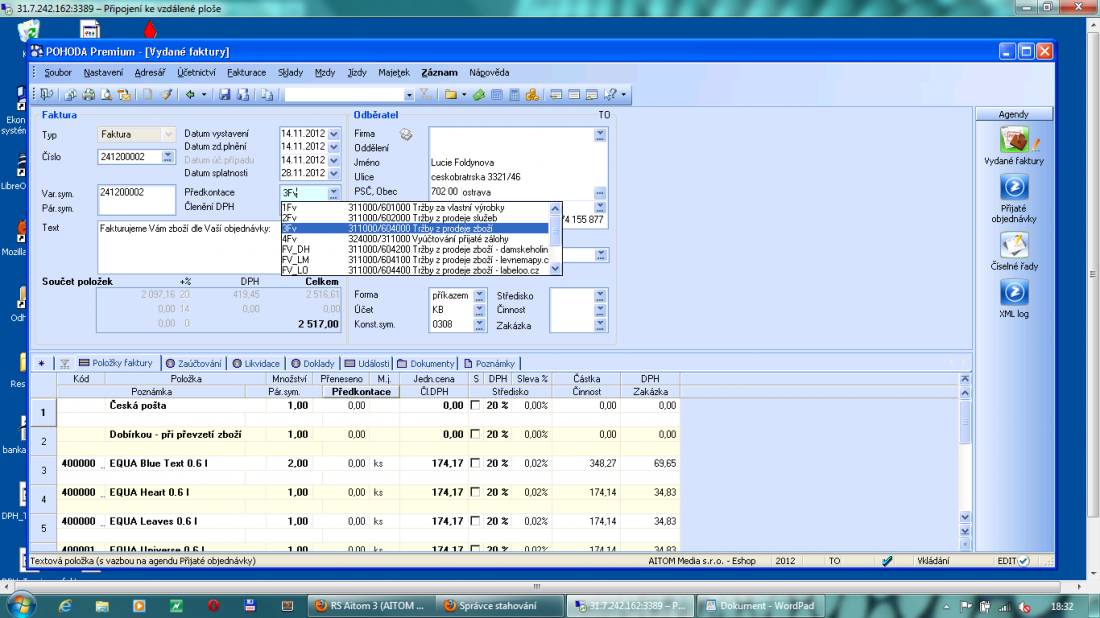
Task: Expand the Datum vystavení date dropdown
Action: point(334,134)
